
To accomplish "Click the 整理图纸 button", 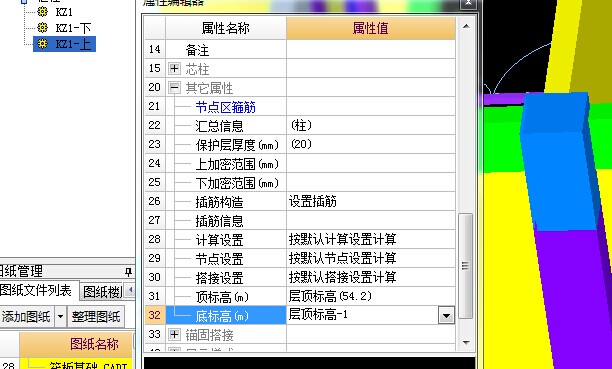I will (x=96, y=317).
